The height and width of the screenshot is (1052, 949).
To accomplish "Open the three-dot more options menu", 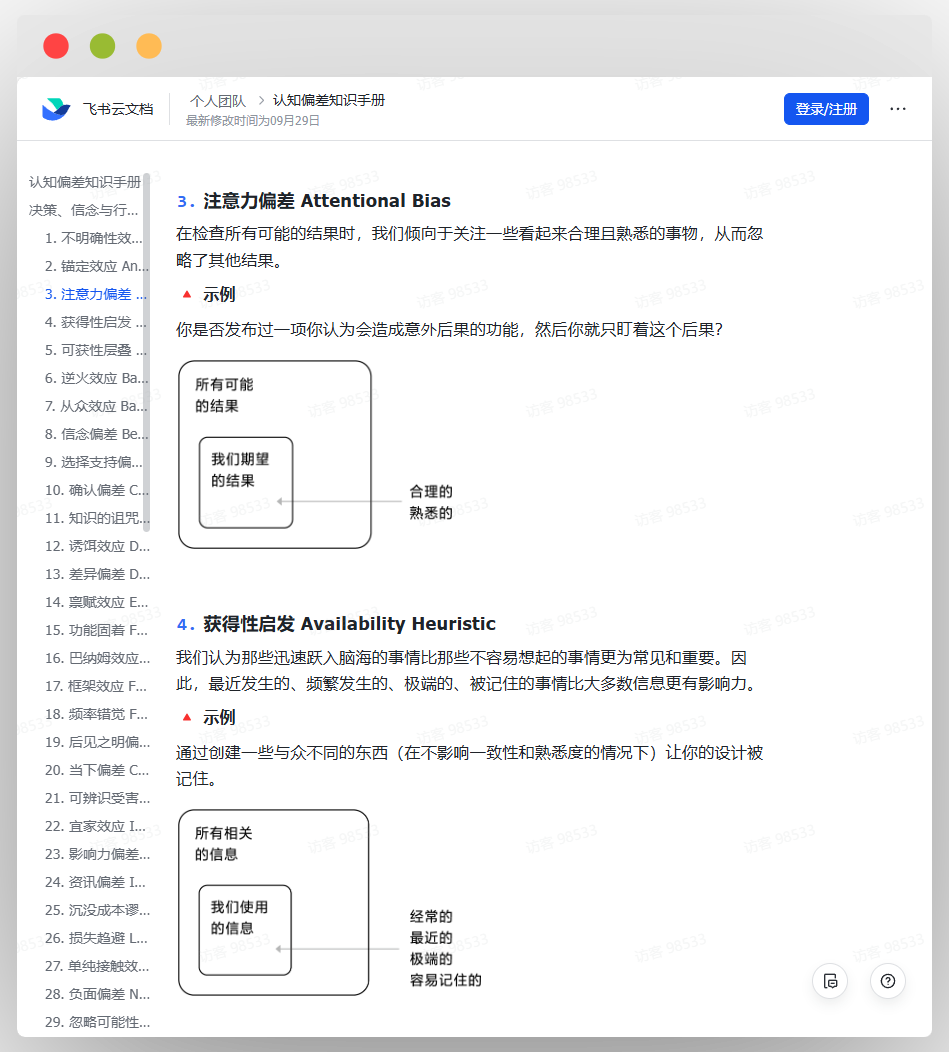I will pyautogui.click(x=898, y=109).
